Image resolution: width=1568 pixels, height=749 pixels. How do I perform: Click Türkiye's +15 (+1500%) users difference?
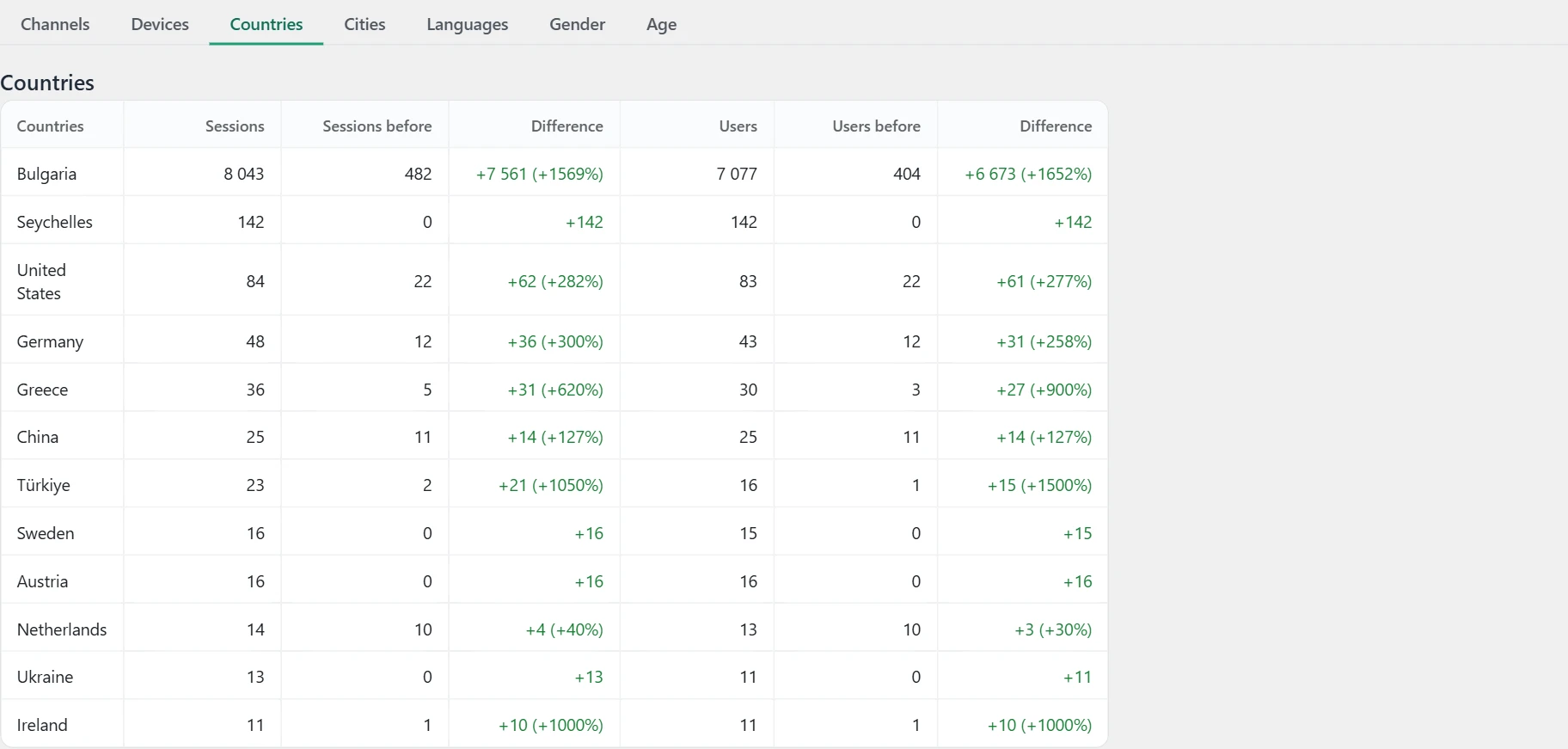point(1039,485)
